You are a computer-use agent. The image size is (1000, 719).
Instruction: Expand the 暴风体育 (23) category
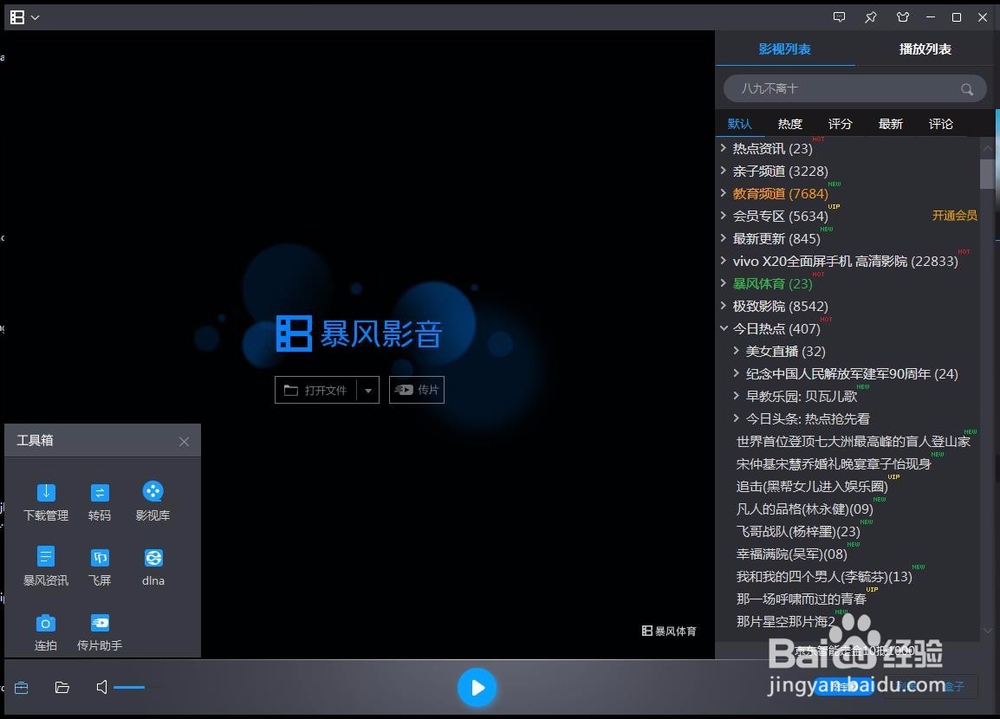pos(723,283)
